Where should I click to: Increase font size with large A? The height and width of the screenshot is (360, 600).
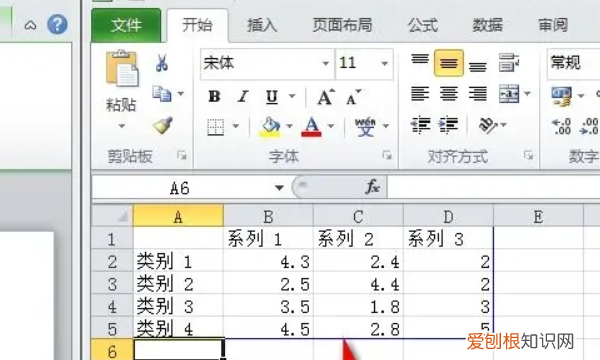click(326, 97)
